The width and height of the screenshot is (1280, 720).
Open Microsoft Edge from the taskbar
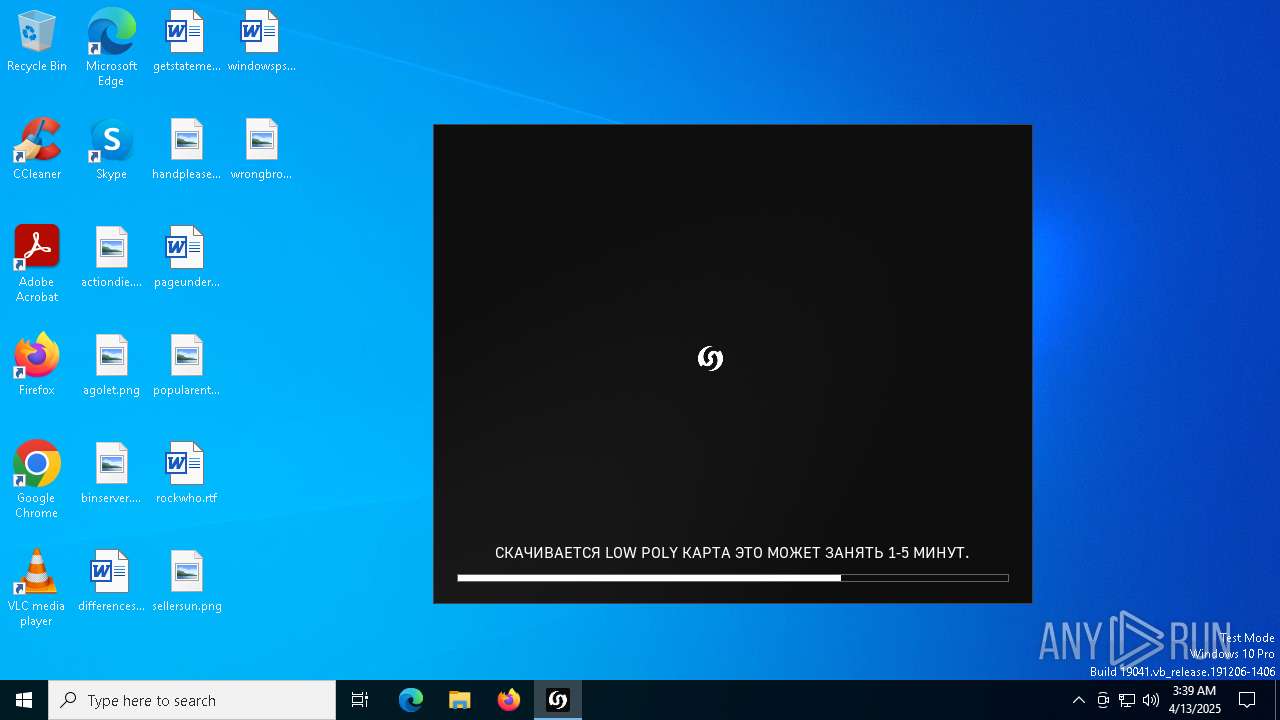pyautogui.click(x=411, y=700)
